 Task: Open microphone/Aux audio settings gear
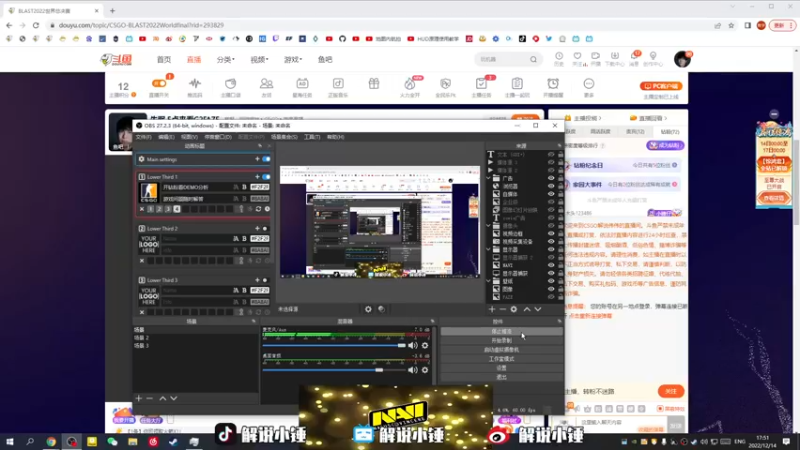[424, 345]
